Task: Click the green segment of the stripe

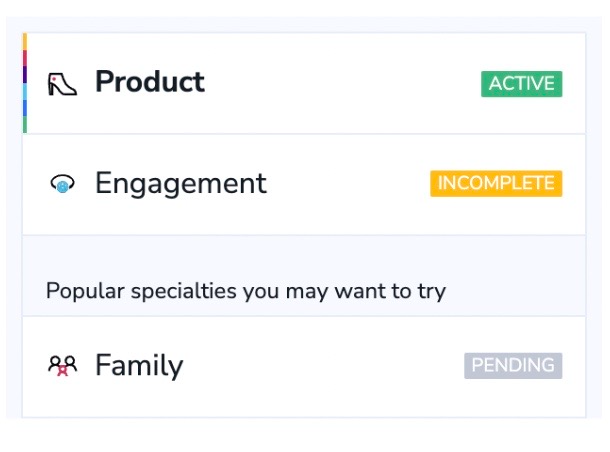Action: 24,125
